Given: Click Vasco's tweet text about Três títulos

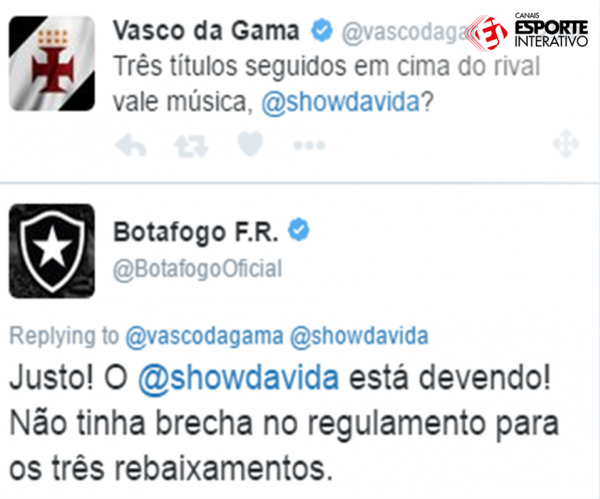Looking at the screenshot, I should pyautogui.click(x=326, y=83).
